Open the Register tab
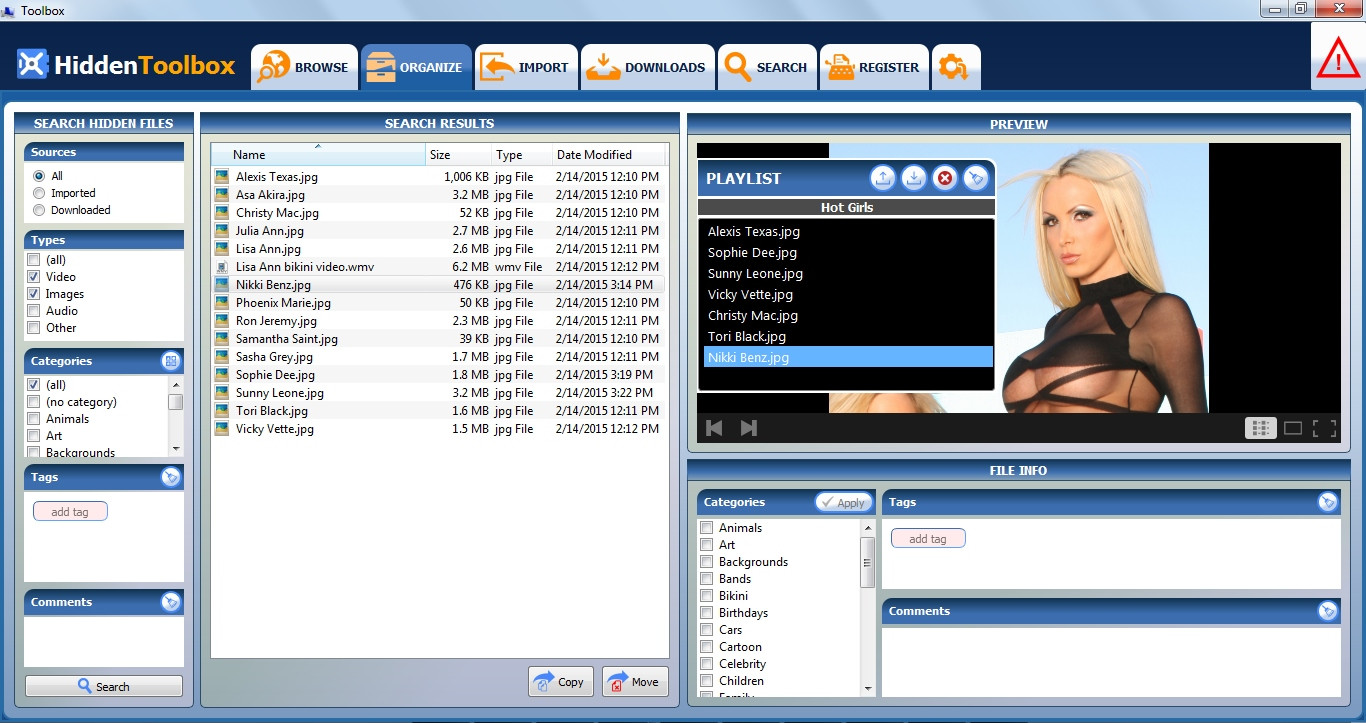This screenshot has height=723, width=1366. point(874,67)
